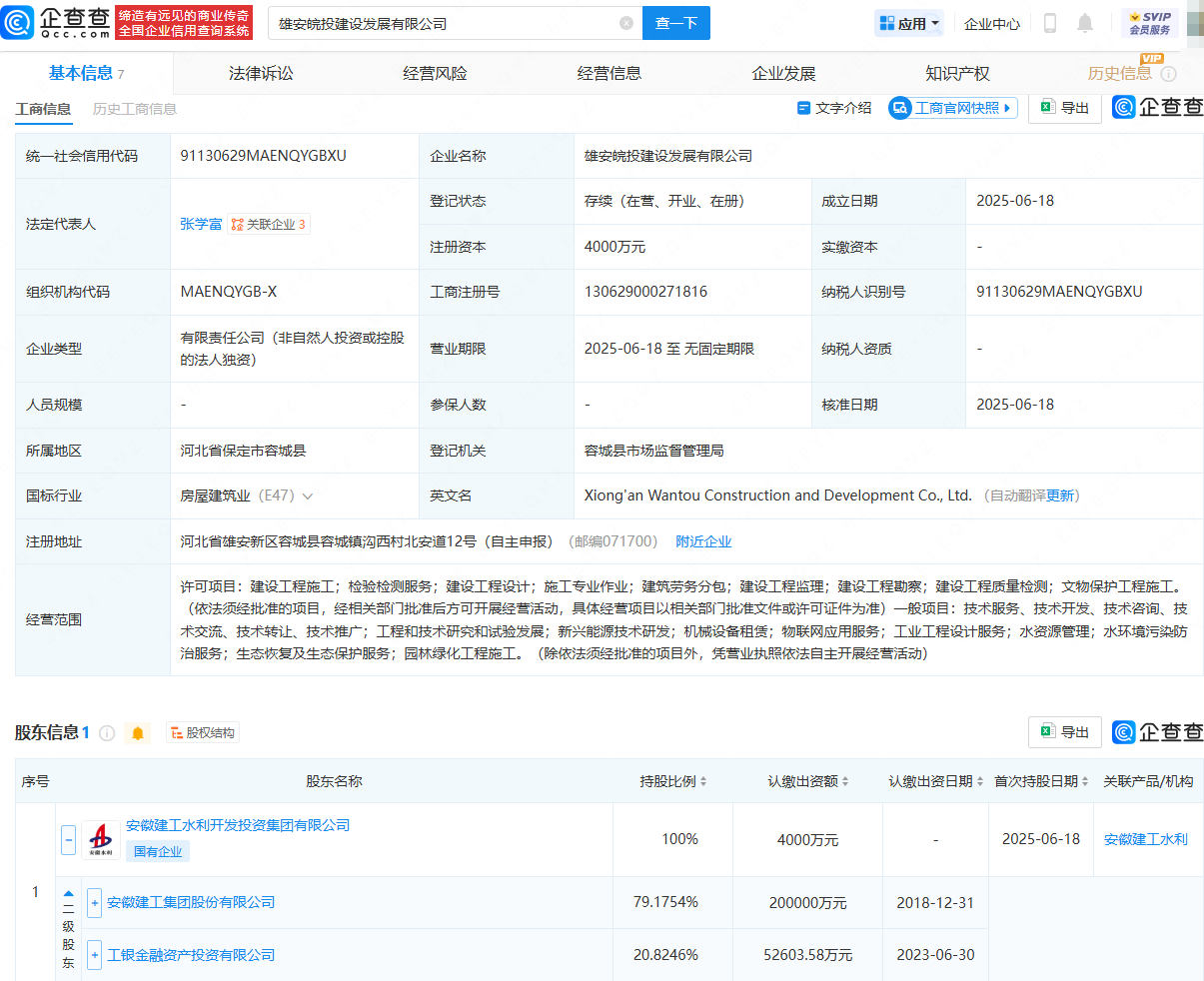The width and height of the screenshot is (1204, 981).
Task: Select credit code 91130629MAENQYGBXU value
Action: click(x=263, y=156)
